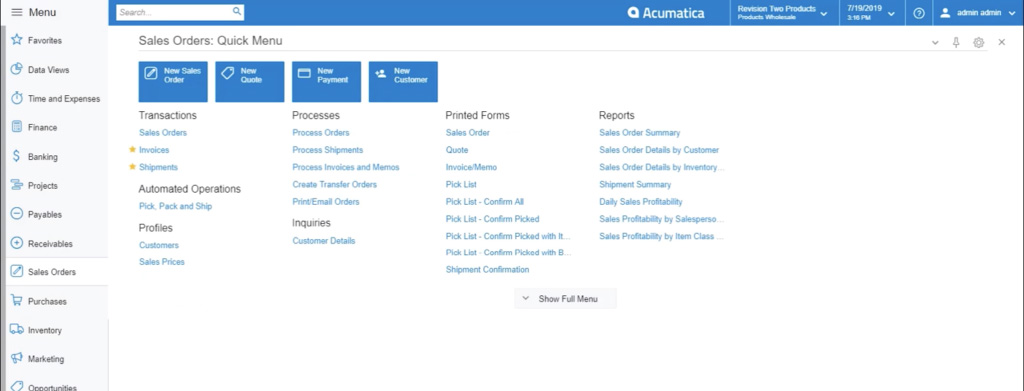
Task: Open Favorites star icon in sidebar
Action: (17, 40)
